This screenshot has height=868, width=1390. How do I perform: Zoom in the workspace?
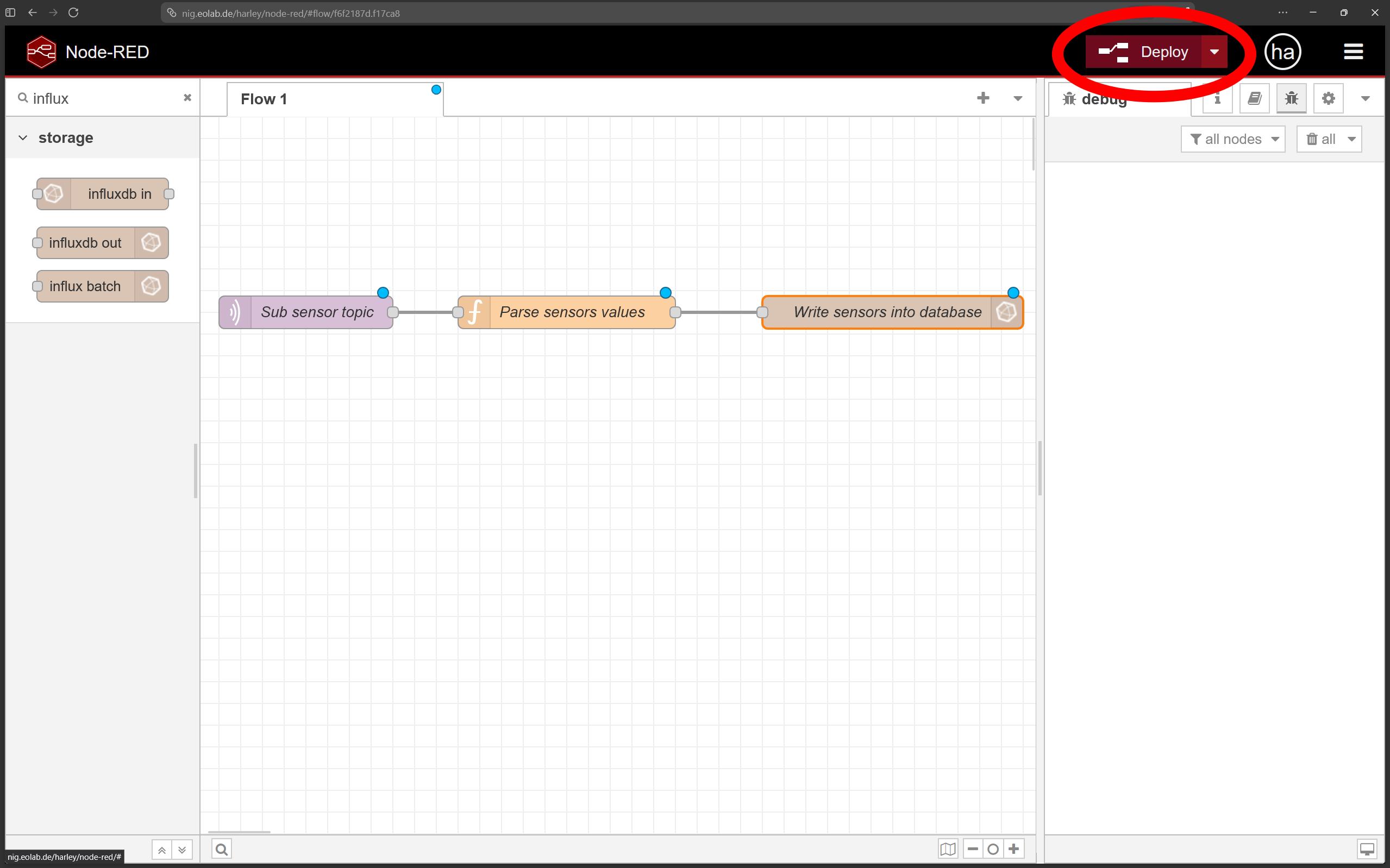[1014, 849]
